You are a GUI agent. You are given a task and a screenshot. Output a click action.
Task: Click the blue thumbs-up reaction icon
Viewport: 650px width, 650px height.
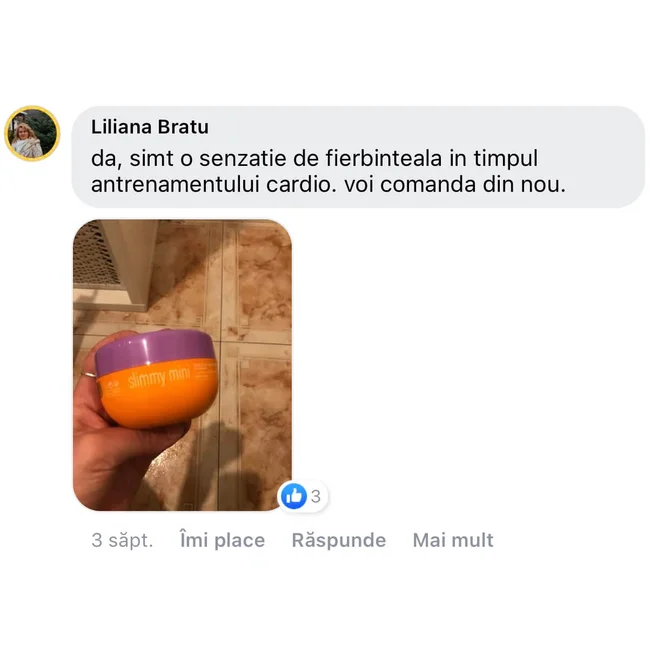click(293, 496)
